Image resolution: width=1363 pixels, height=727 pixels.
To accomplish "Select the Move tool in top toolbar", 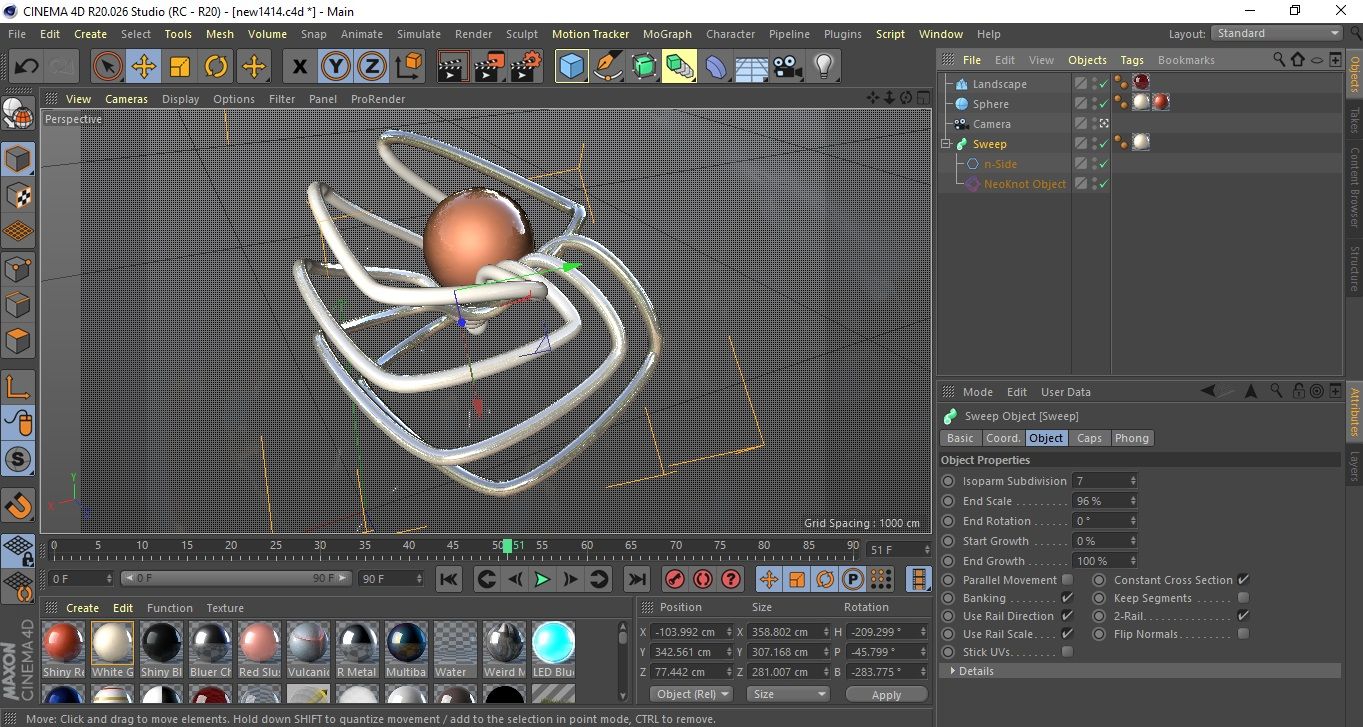I will click(x=144, y=67).
